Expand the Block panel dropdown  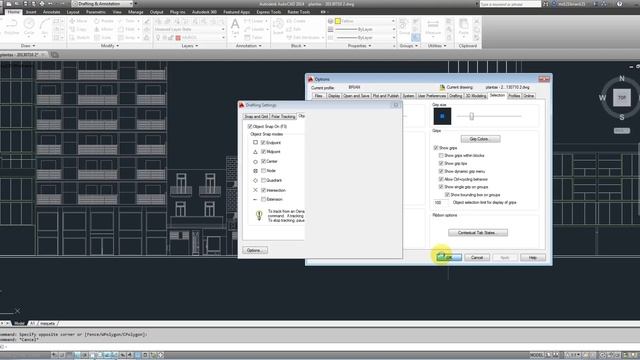coord(298,46)
